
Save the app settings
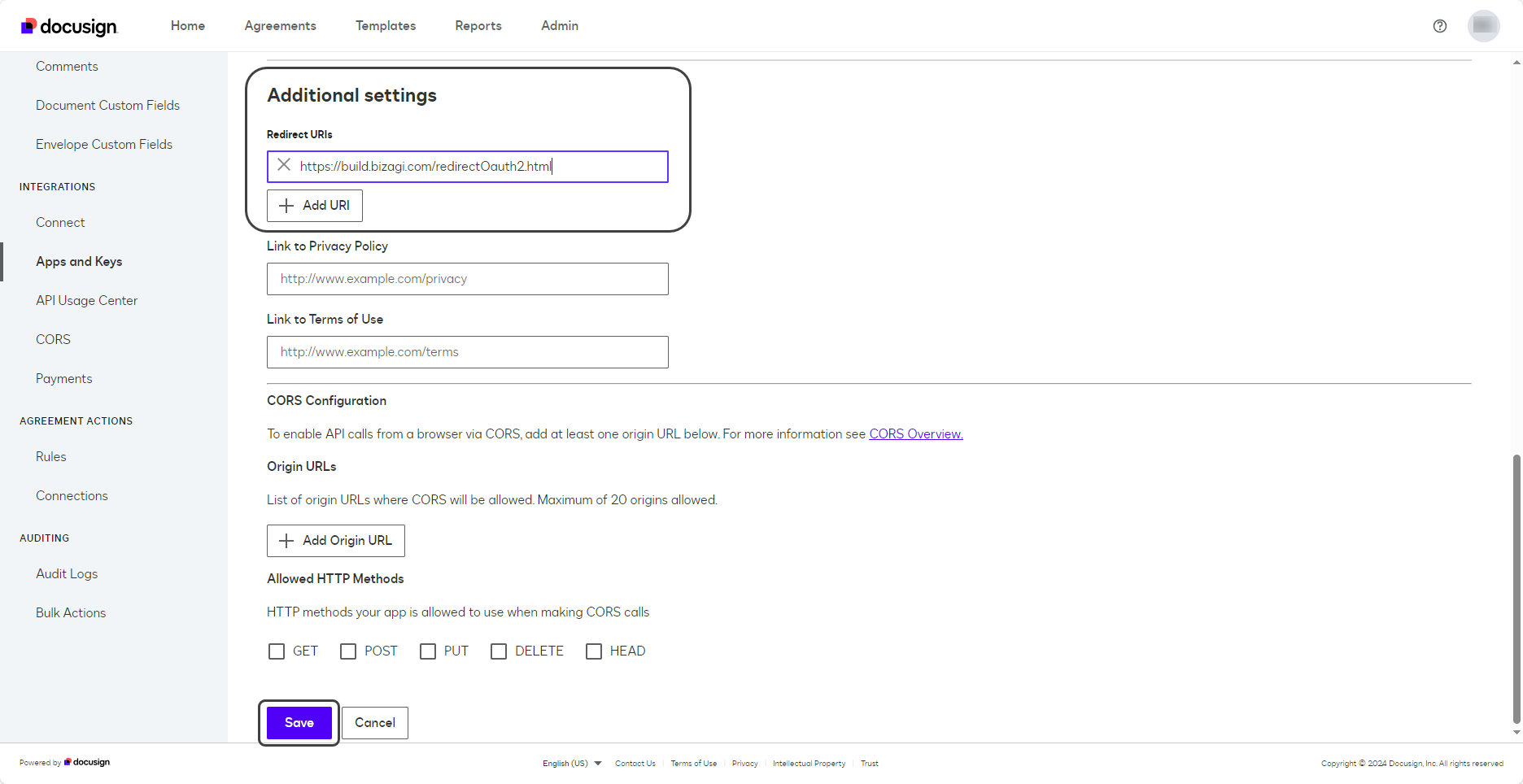point(299,723)
